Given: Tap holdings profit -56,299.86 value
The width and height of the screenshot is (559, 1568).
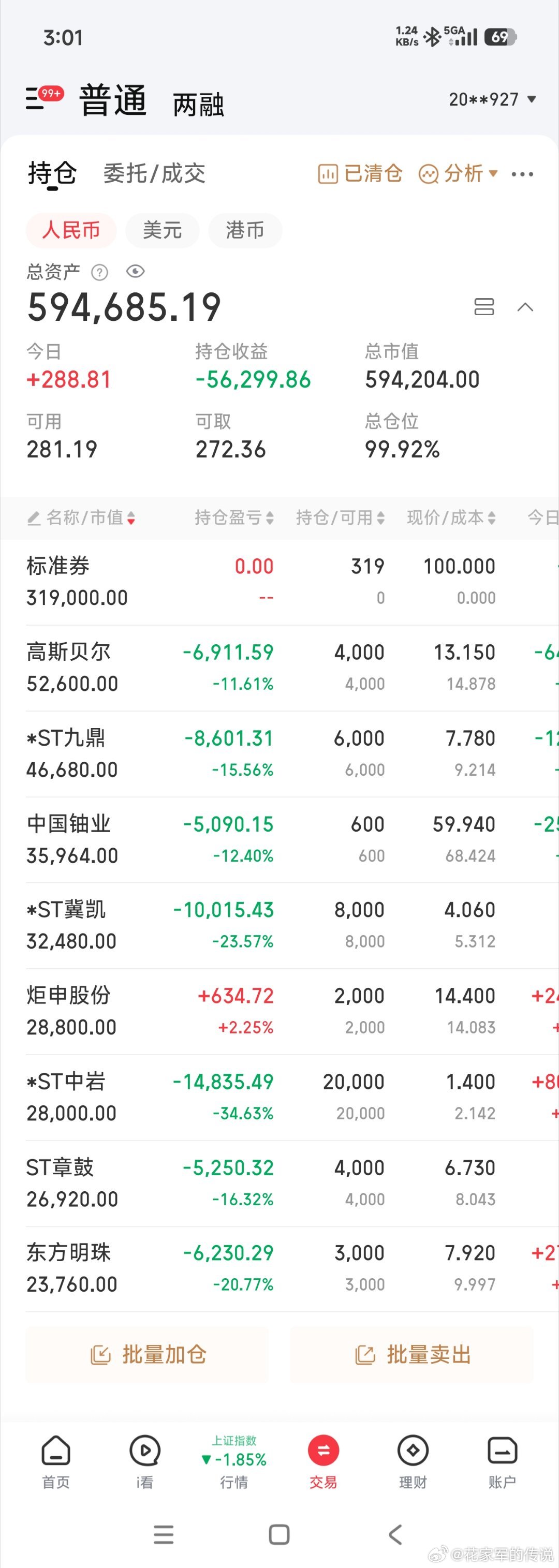Looking at the screenshot, I should tap(253, 380).
